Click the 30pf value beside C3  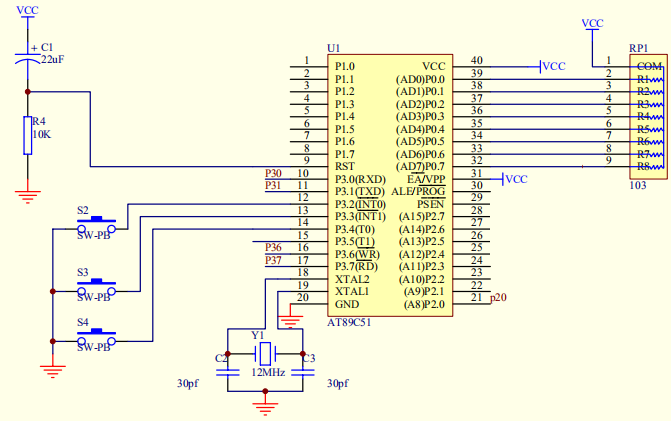tap(338, 383)
